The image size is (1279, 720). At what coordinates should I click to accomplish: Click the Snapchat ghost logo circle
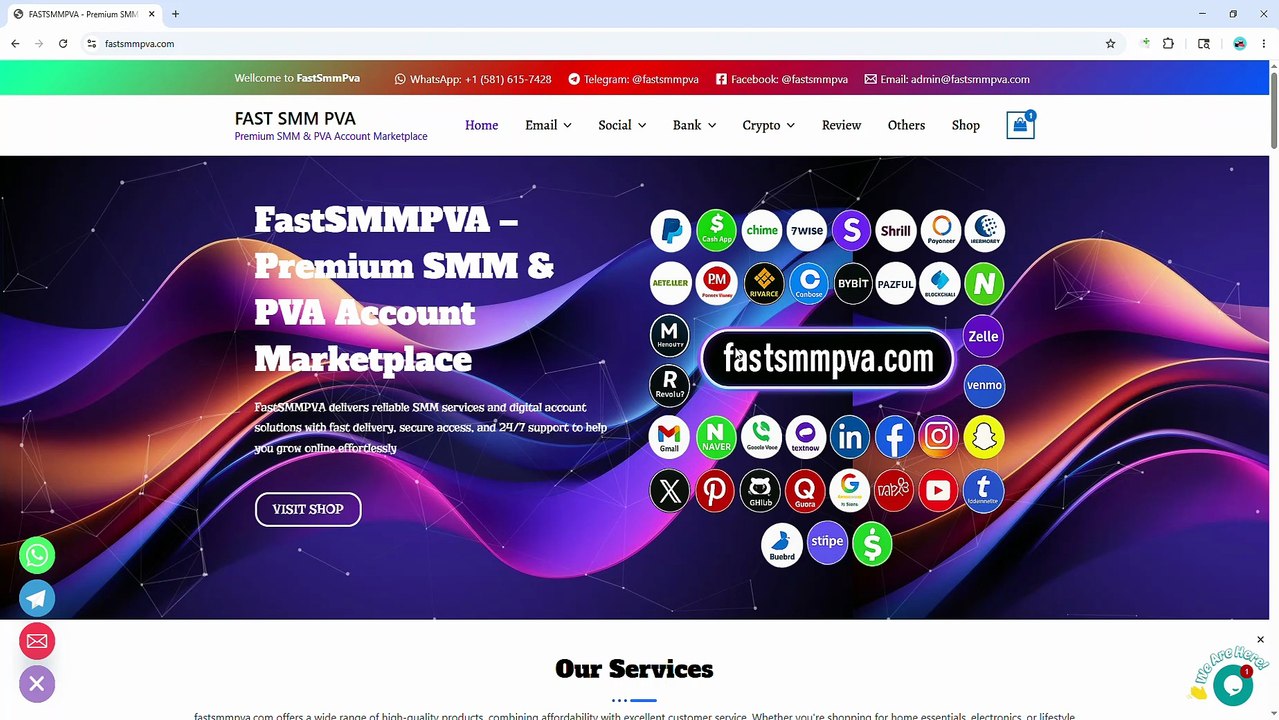984,437
